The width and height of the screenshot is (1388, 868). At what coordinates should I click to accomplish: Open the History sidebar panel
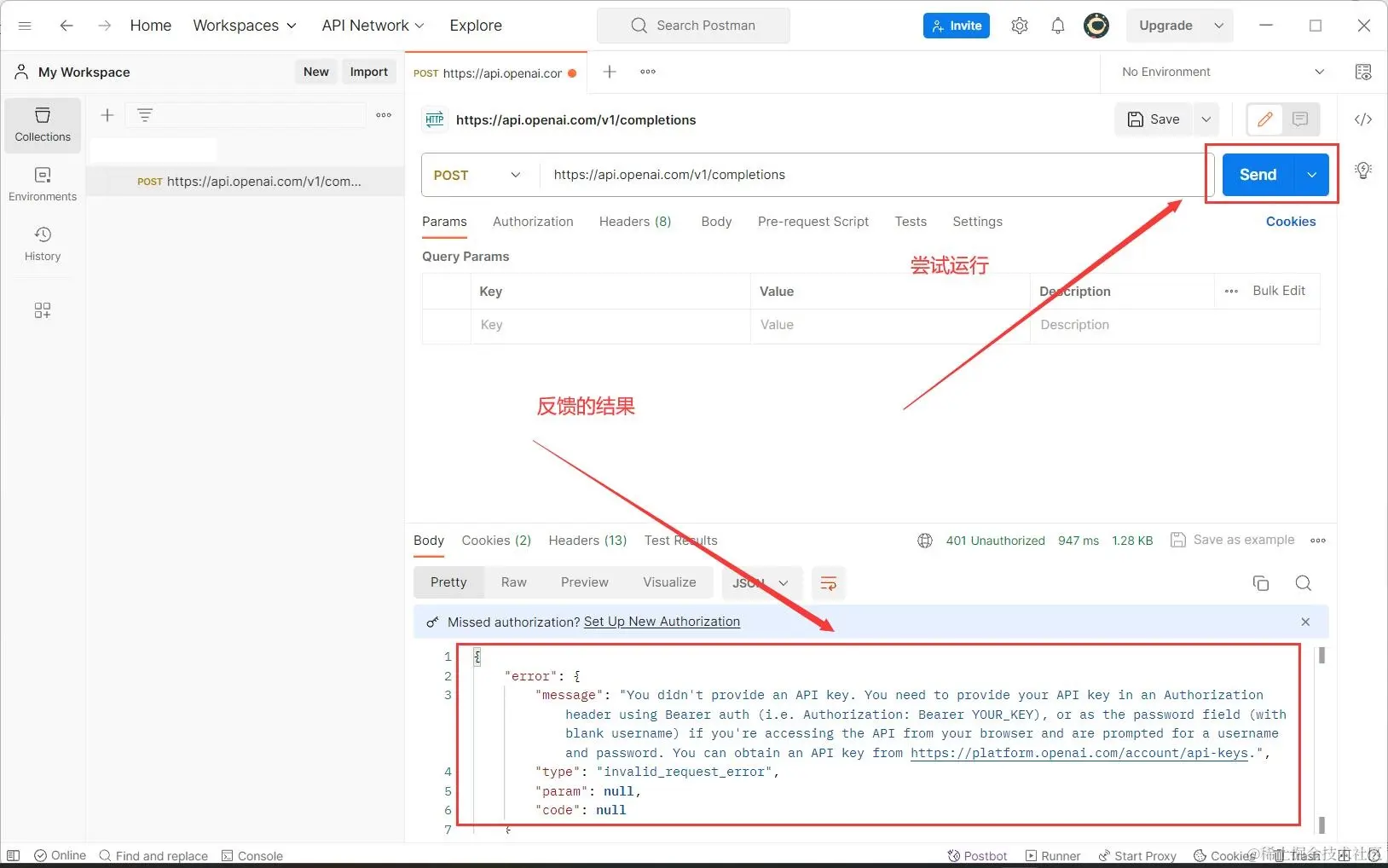tap(43, 244)
